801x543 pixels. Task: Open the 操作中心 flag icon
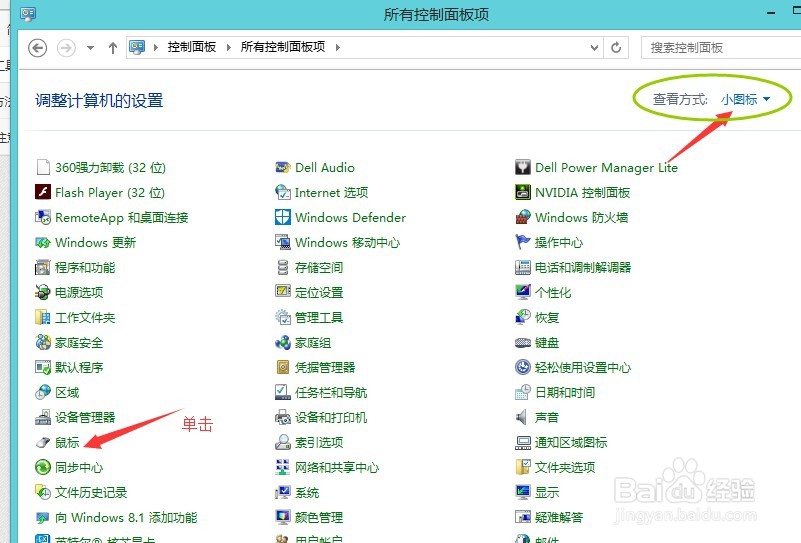pyautogui.click(x=523, y=242)
